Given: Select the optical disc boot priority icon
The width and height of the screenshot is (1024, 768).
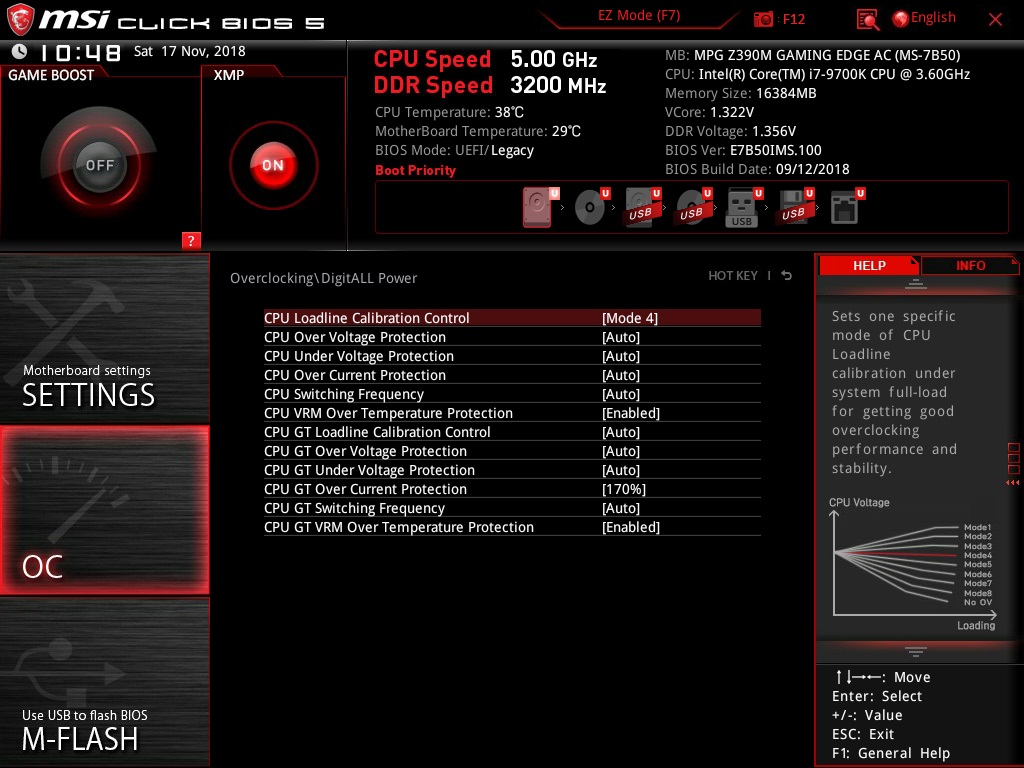Looking at the screenshot, I should [x=592, y=207].
